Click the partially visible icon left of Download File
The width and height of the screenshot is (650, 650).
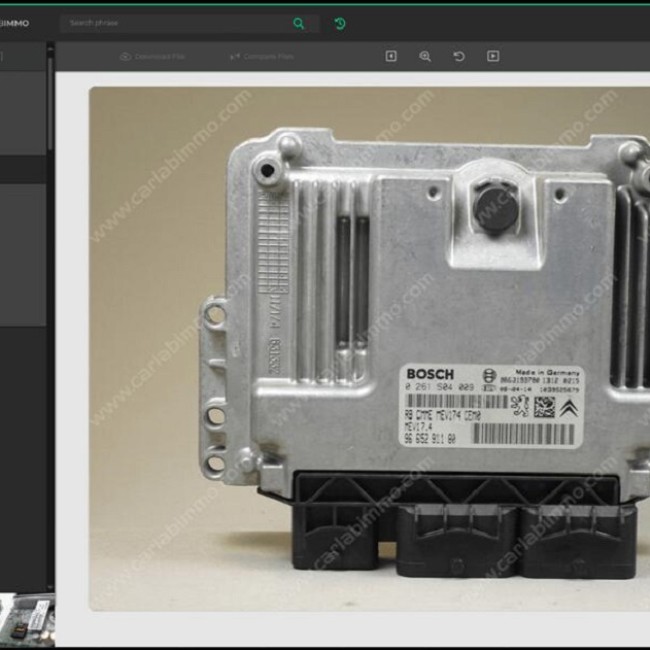point(2,56)
